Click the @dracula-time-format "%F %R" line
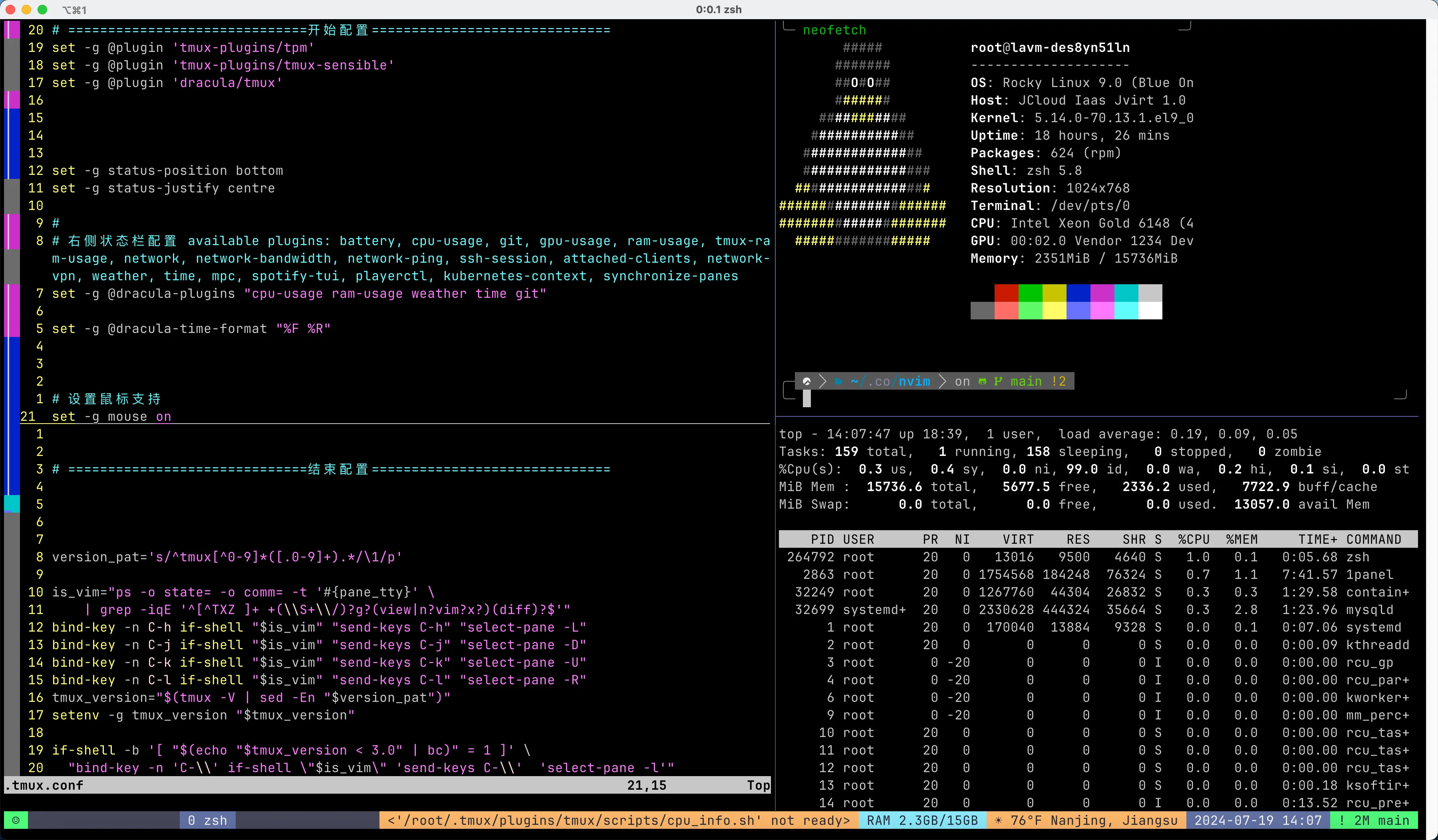Image resolution: width=1438 pixels, height=840 pixels. 191,329
